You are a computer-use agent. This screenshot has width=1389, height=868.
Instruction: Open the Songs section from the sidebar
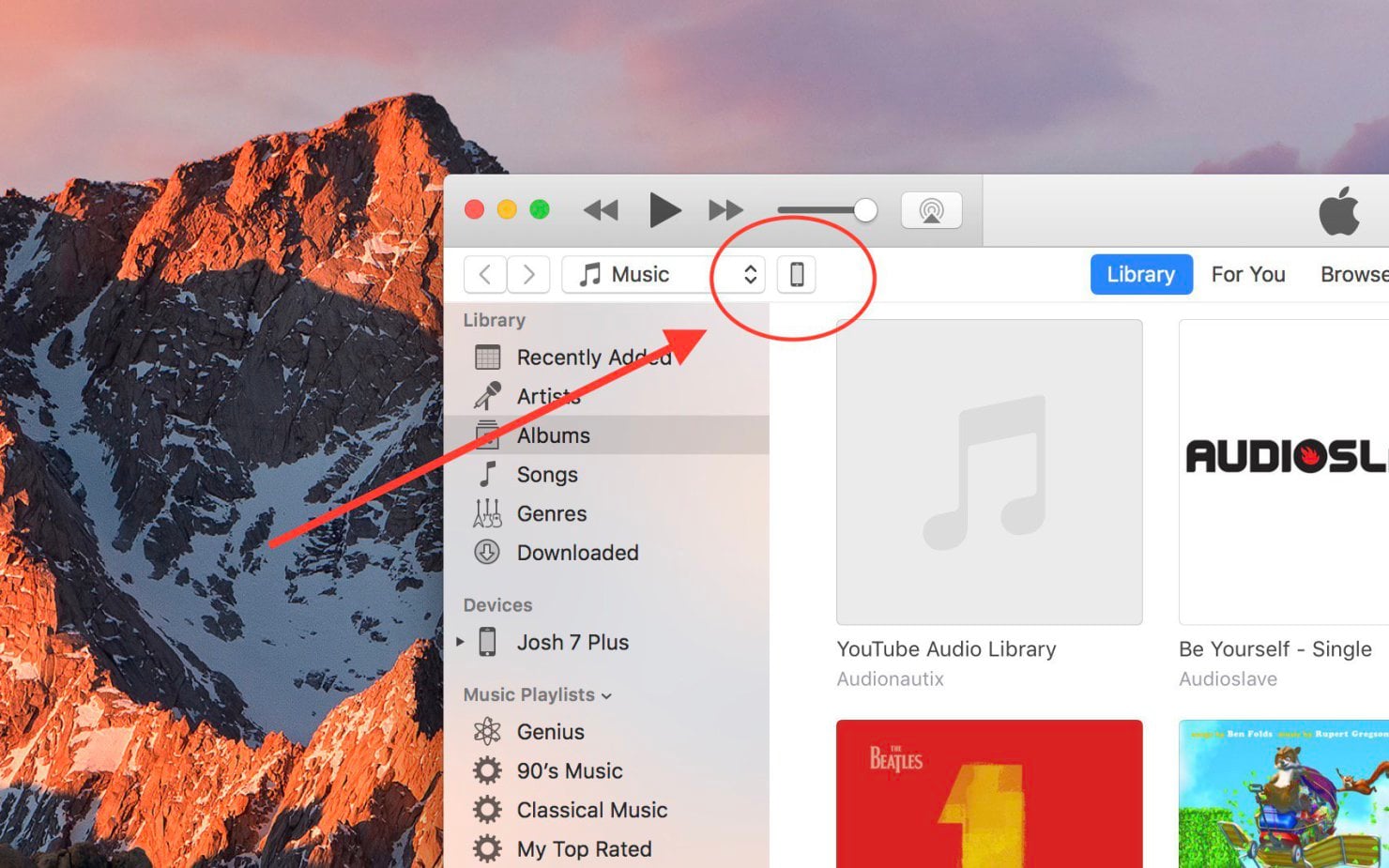click(x=547, y=474)
